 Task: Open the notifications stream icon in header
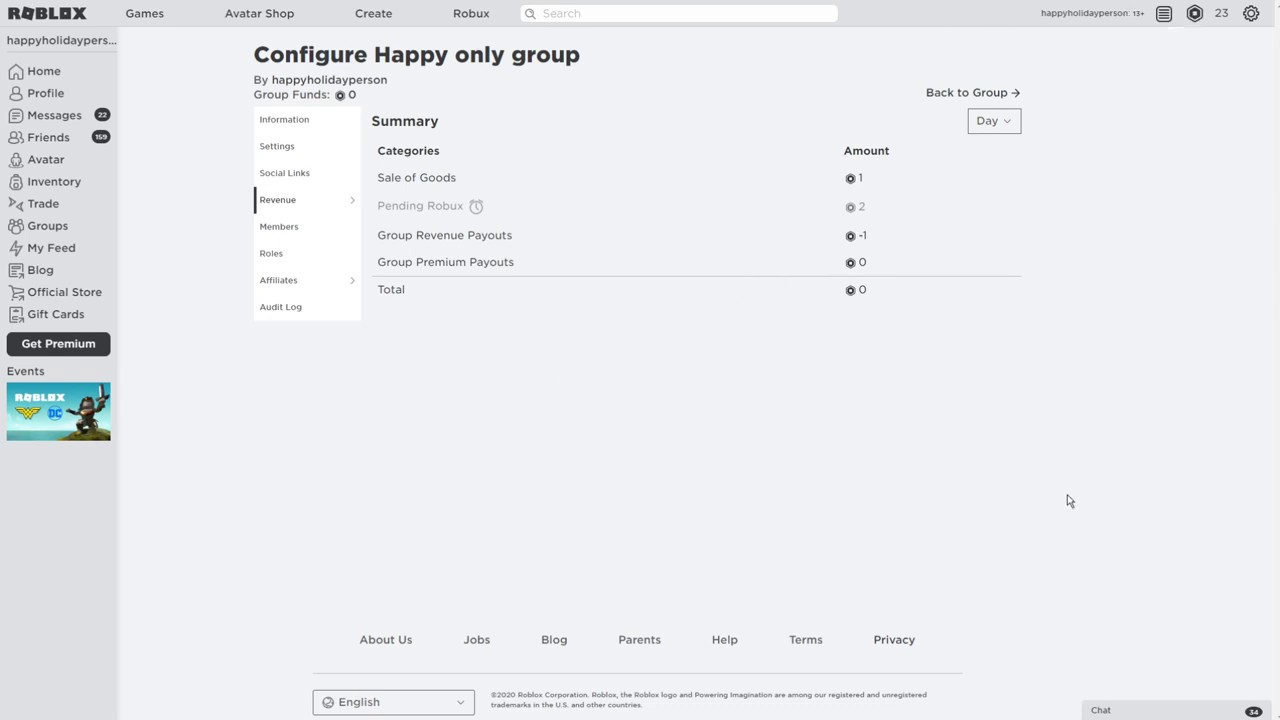(1164, 13)
